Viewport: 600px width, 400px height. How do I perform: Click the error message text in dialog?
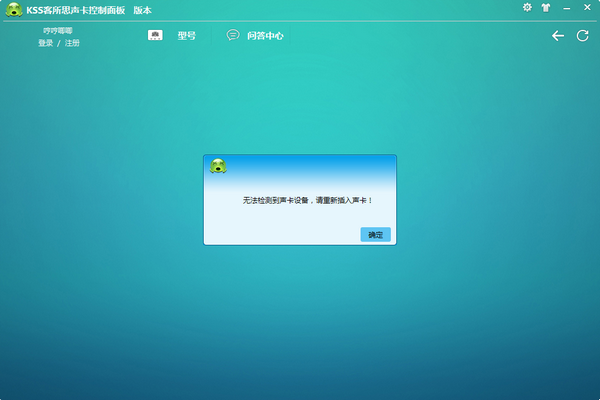point(308,201)
